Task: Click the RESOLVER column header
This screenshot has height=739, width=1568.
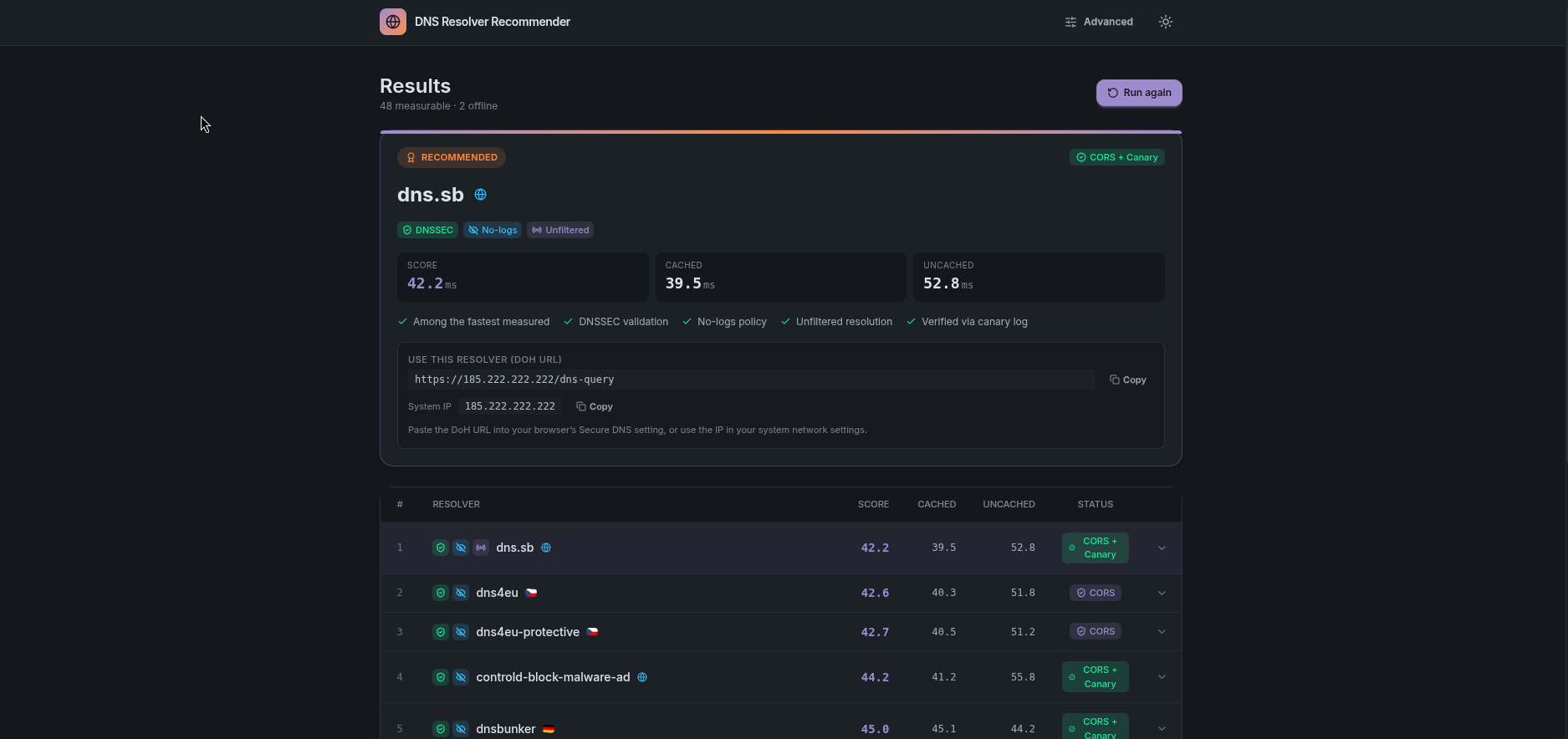Action: click(x=456, y=504)
